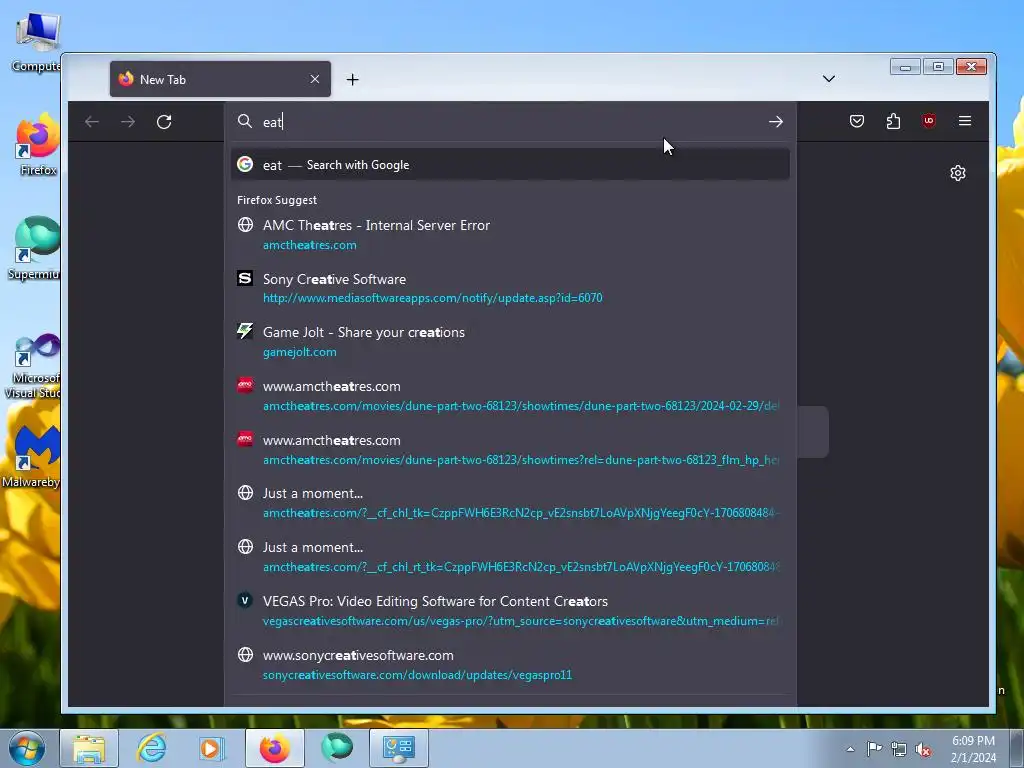Open the Windows Start menu orb
Viewport: 1024px width, 768px height.
click(x=27, y=748)
